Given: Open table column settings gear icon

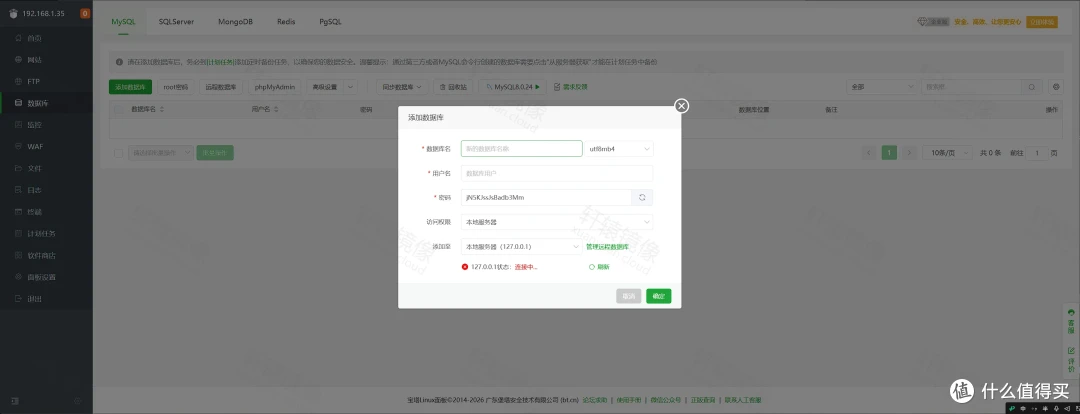Looking at the screenshot, I should pos(1057,87).
